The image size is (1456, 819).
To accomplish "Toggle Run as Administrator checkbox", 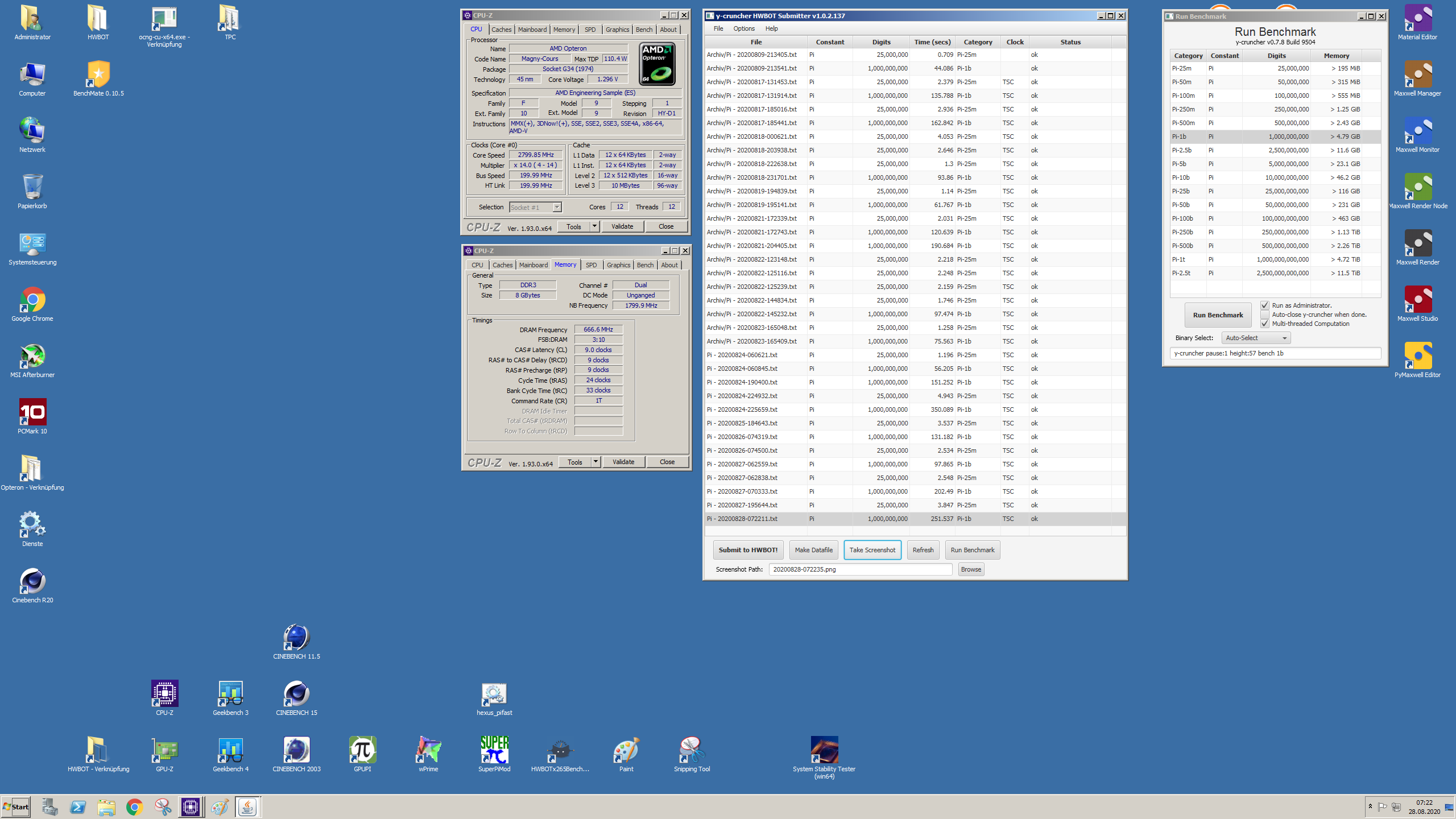I will click(1264, 305).
